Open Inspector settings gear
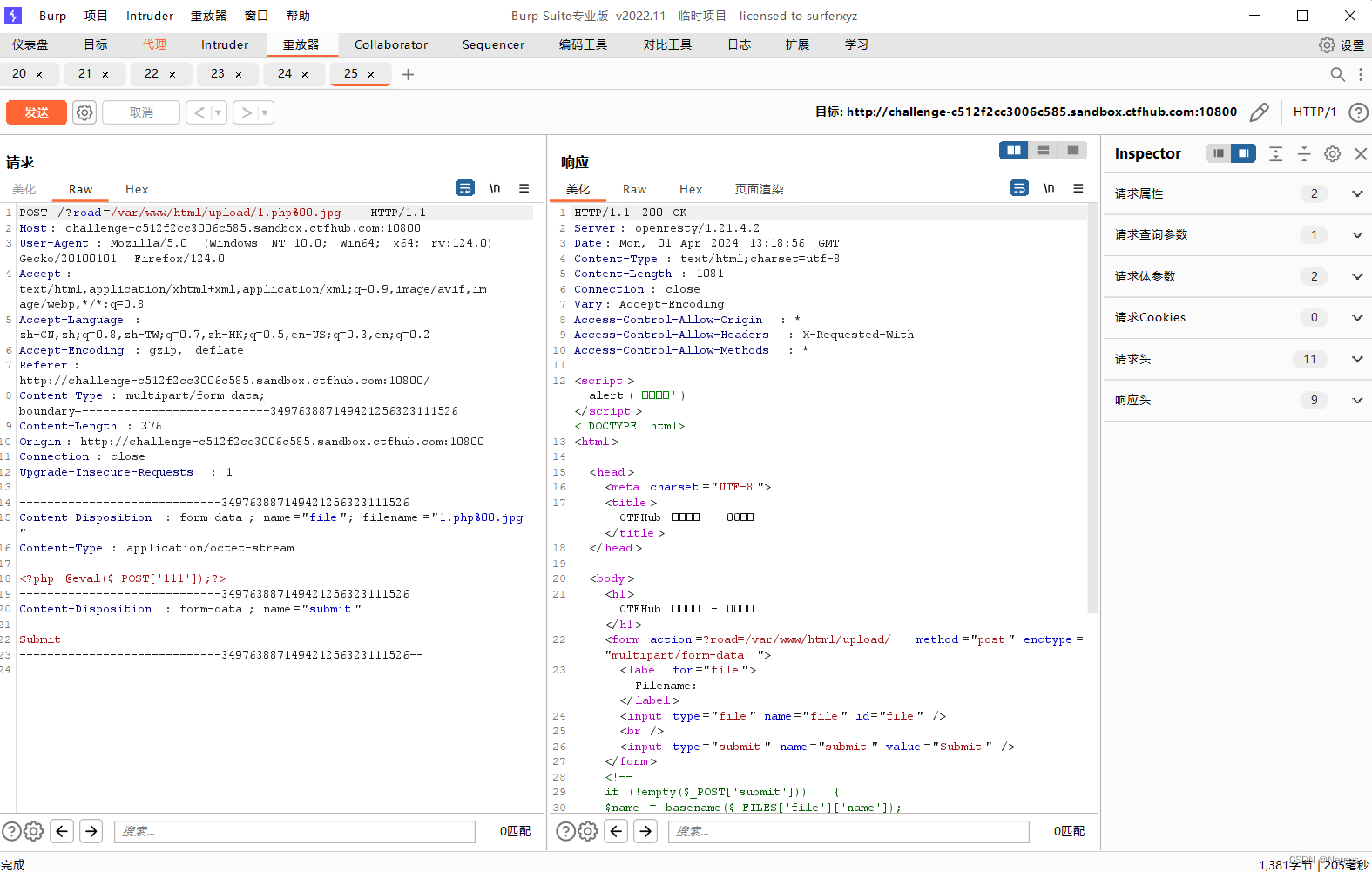1372x872 pixels. pos(1333,153)
